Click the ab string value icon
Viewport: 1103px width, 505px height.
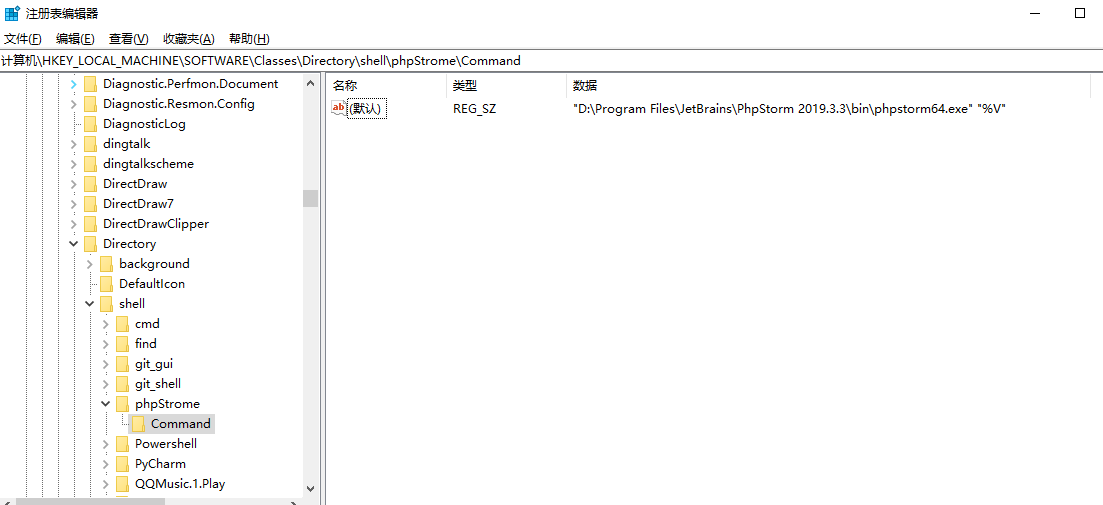tap(339, 108)
